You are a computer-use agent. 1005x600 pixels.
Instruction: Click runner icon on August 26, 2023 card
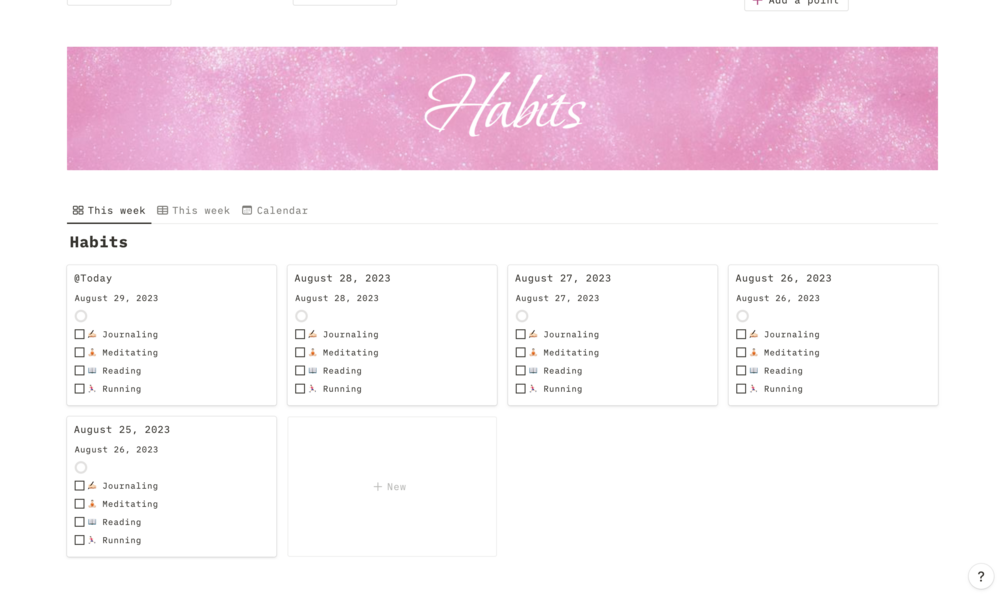pyautogui.click(x=754, y=388)
